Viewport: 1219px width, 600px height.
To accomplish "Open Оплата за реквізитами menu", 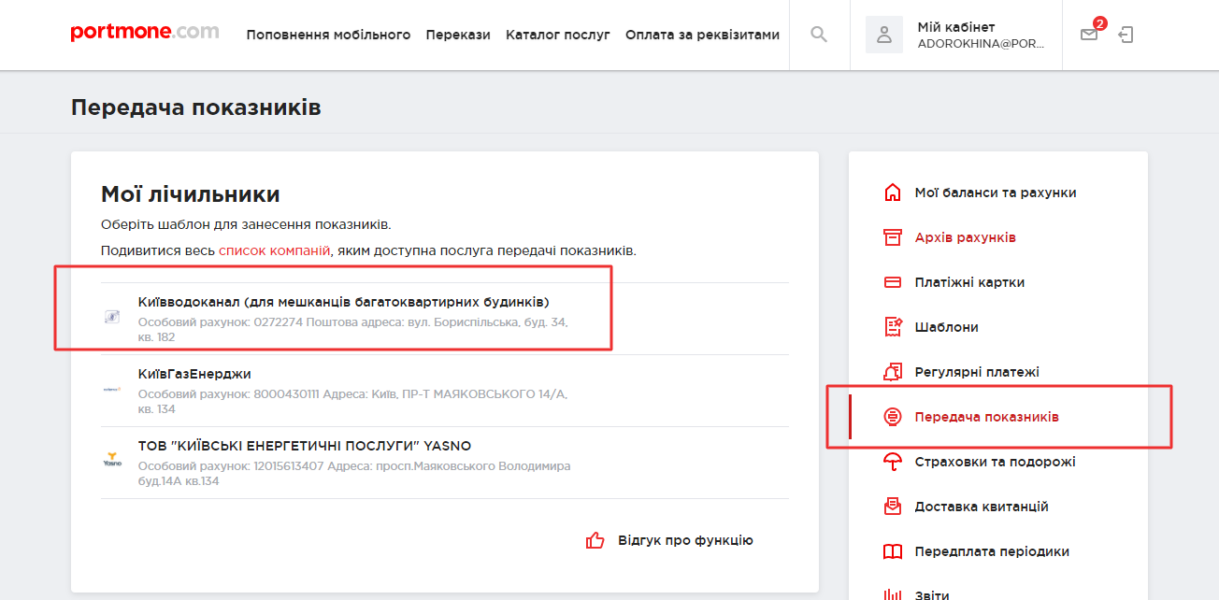I will tap(702, 35).
